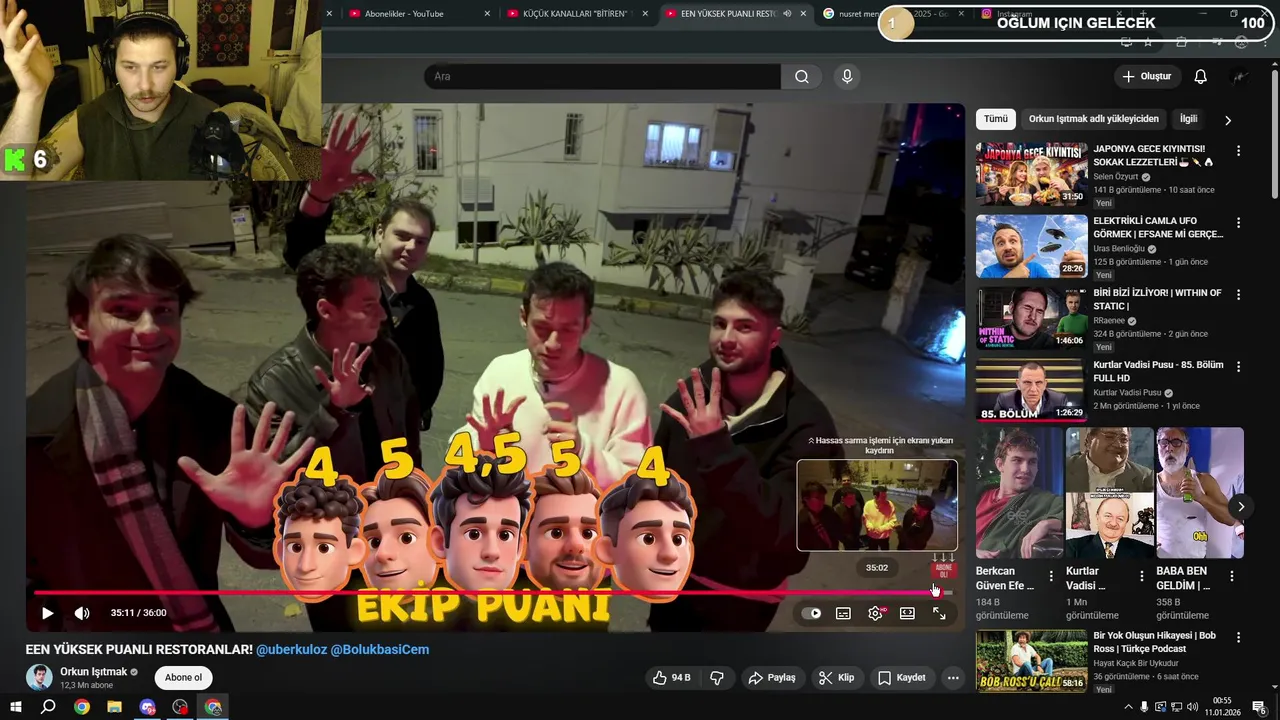
Task: Focus the 'Ara' search field
Action: coord(602,77)
